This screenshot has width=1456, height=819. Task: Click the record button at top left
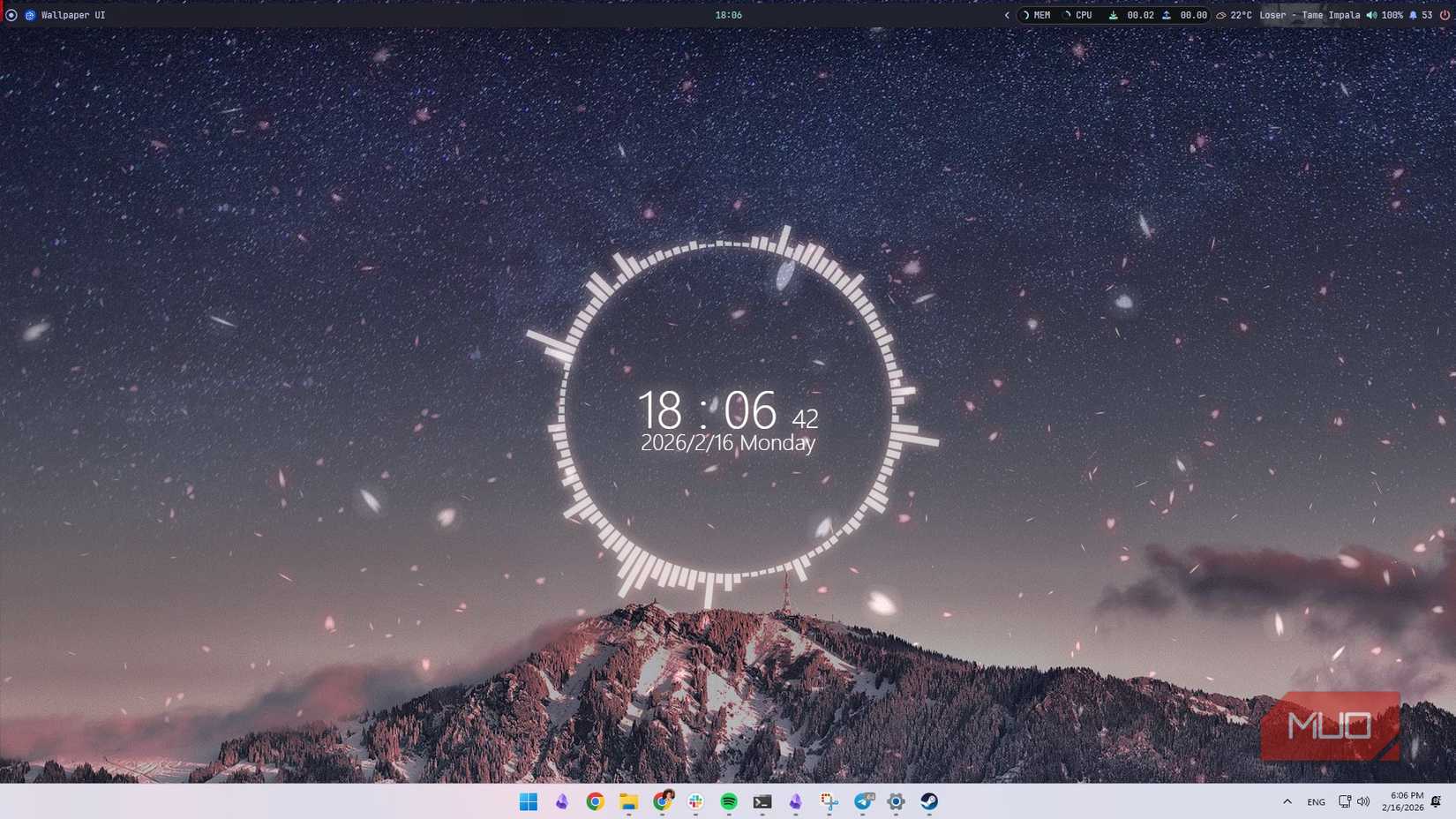[10, 15]
